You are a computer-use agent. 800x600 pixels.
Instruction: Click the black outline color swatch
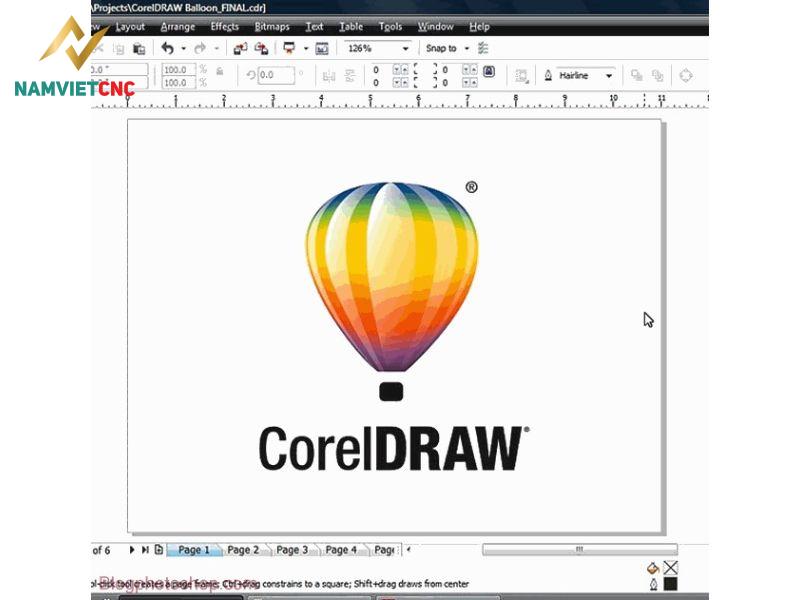[x=670, y=584]
